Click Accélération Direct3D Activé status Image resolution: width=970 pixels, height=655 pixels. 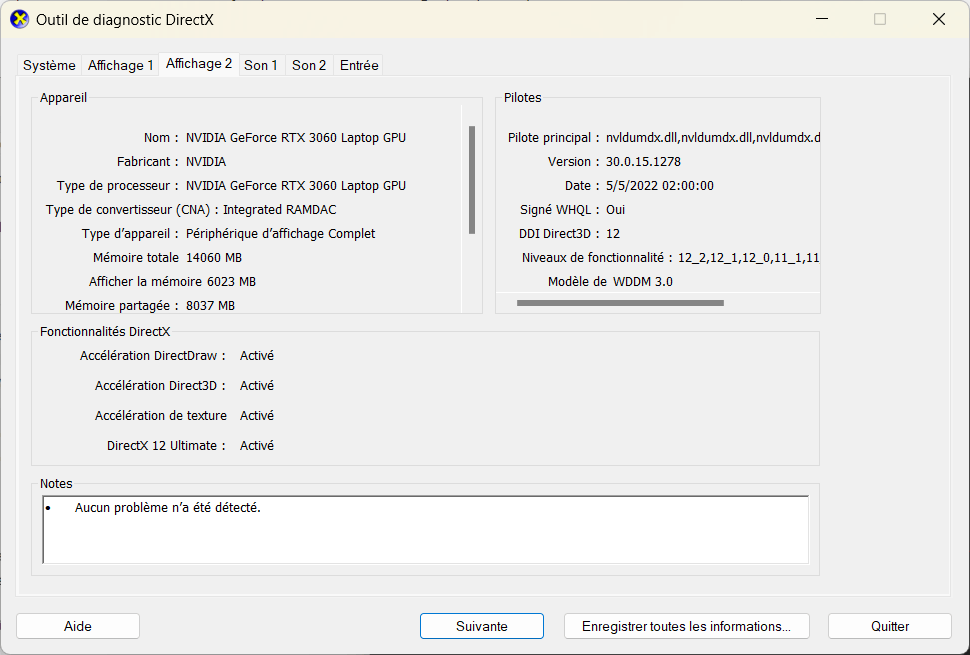tap(257, 386)
